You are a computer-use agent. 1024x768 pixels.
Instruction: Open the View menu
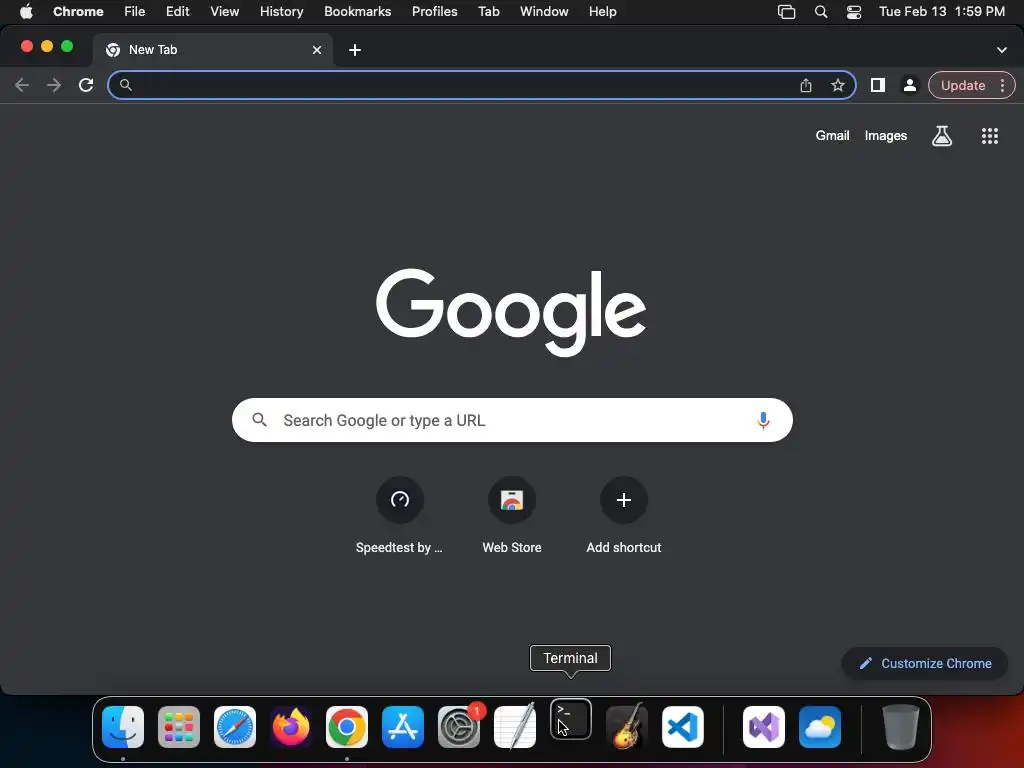click(x=225, y=12)
